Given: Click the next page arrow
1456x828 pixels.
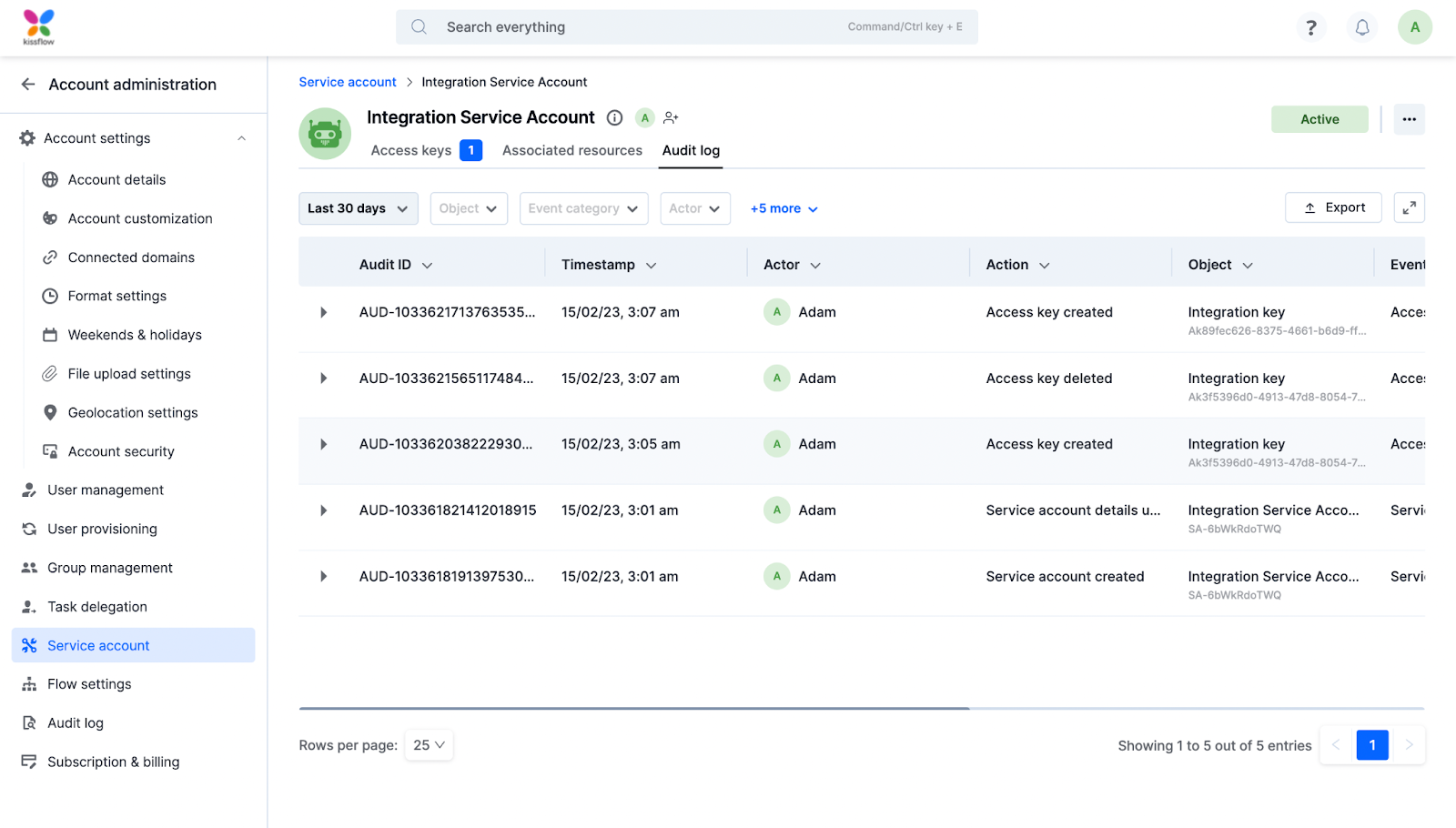Looking at the screenshot, I should 1409,745.
